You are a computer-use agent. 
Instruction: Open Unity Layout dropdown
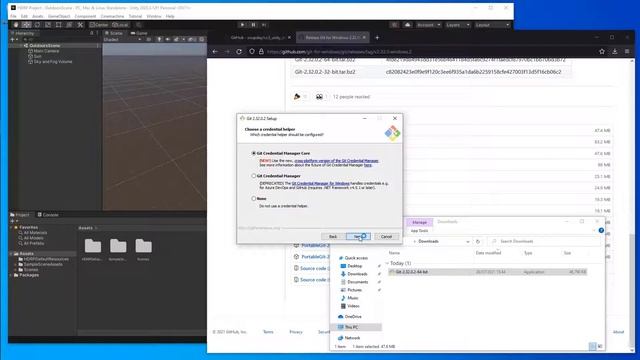tap(492, 25)
